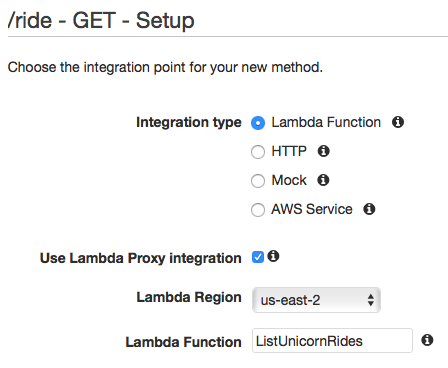The width and height of the screenshot is (448, 368).
Task: Click the info icon beside Lambda Function radio option
Action: coord(398,122)
